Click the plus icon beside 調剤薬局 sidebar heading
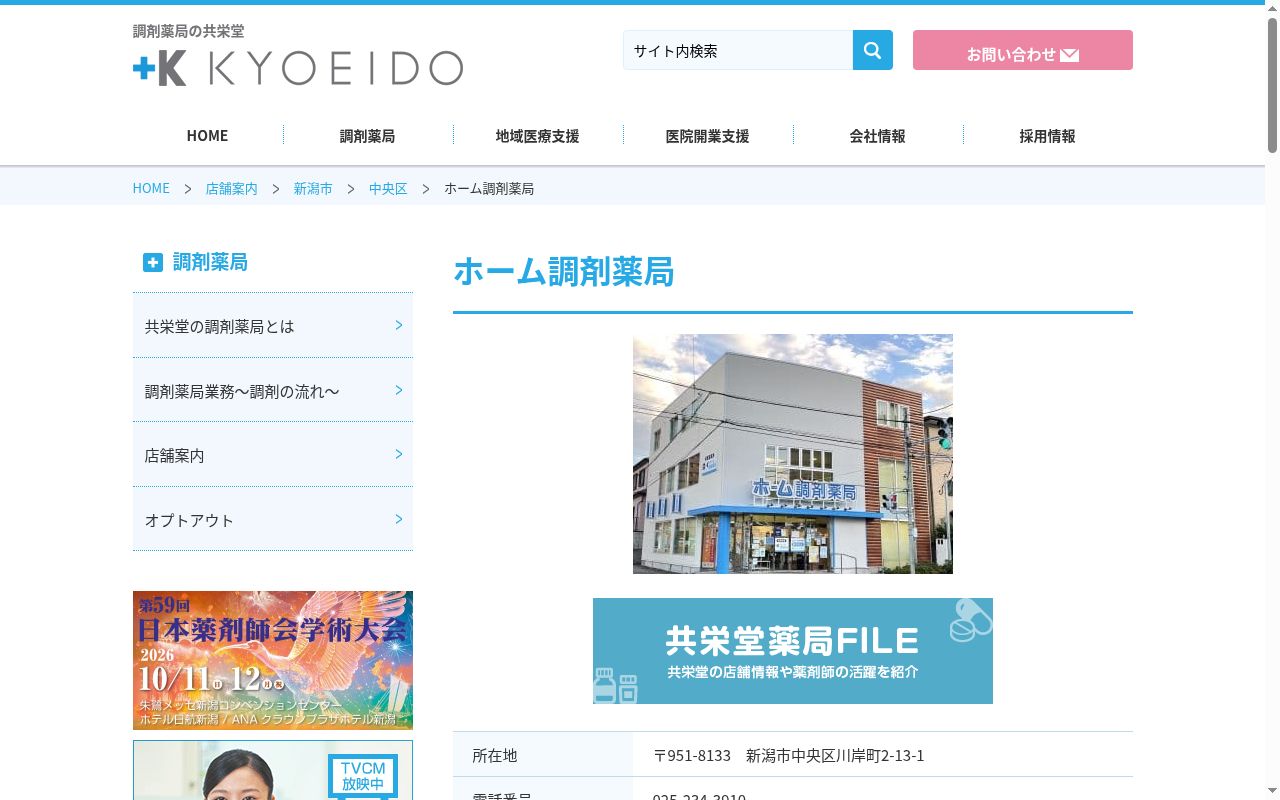This screenshot has width=1280, height=800. point(152,262)
